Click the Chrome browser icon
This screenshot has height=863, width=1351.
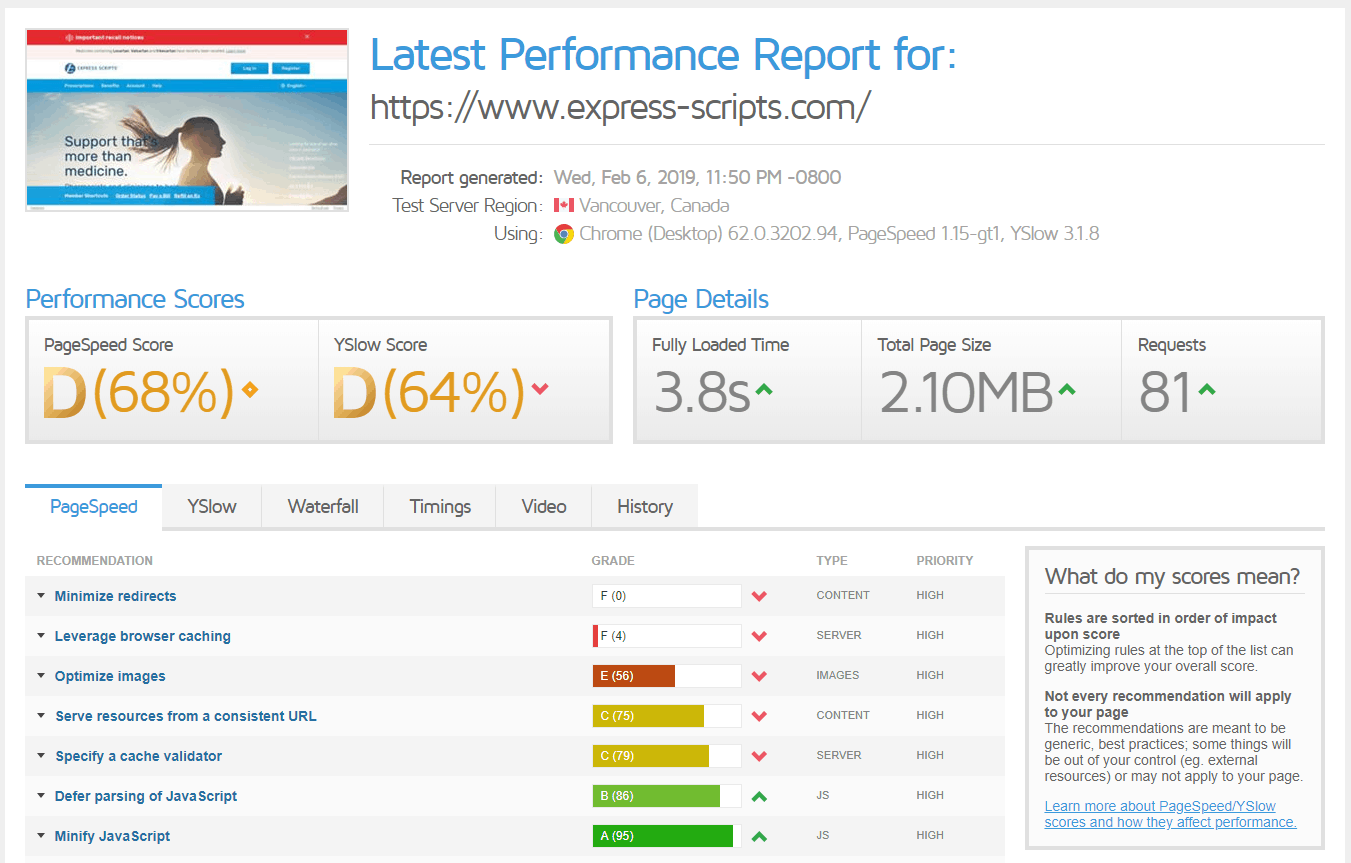[564, 234]
